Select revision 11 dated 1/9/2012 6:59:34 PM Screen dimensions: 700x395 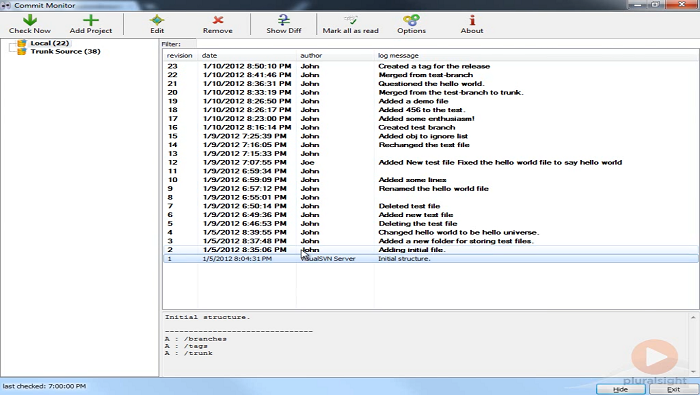tap(431, 171)
